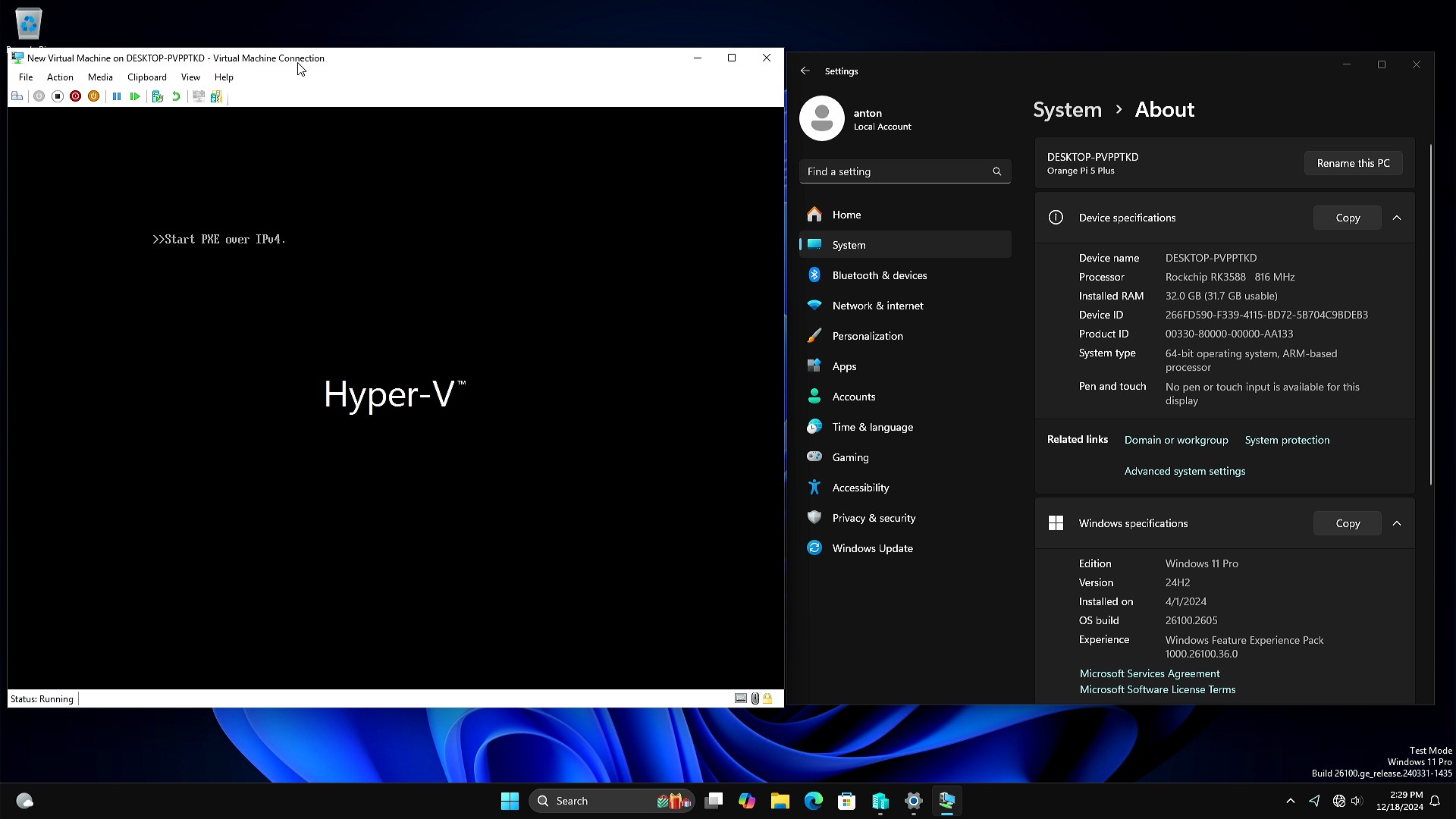Screen dimensions: 1456x819
Task: Open the Windows Start menu
Action: coord(510,801)
